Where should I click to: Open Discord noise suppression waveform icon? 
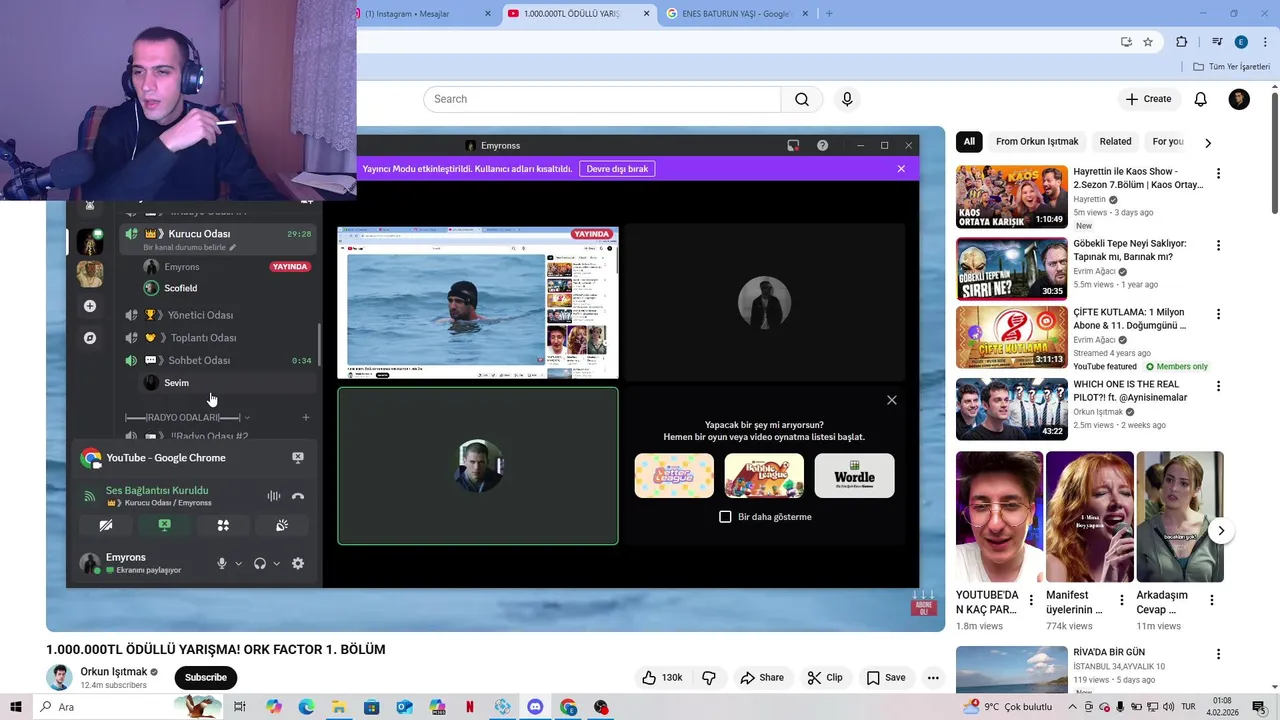point(273,496)
